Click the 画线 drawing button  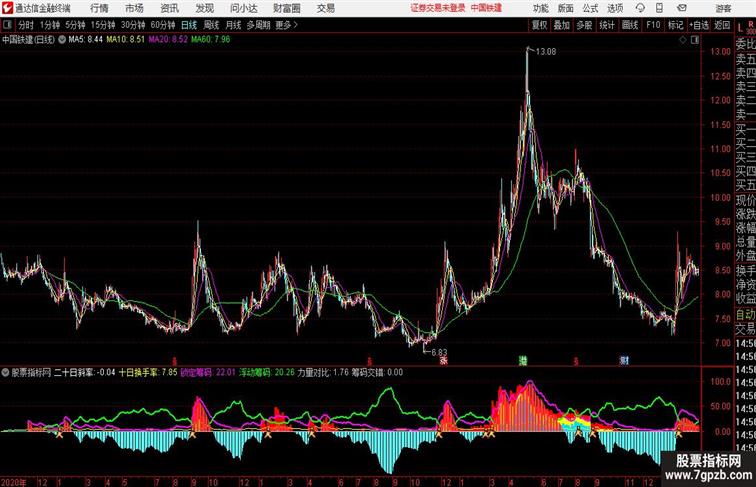630,25
